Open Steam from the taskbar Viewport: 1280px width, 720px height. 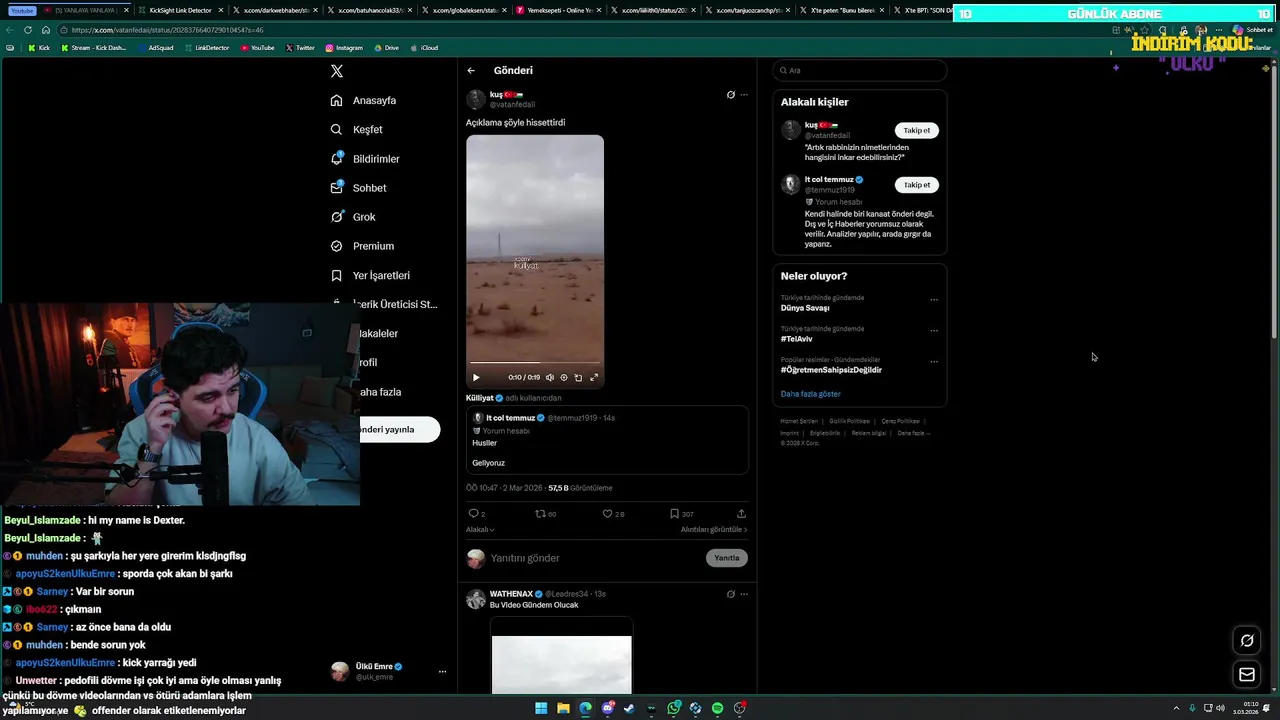pyautogui.click(x=629, y=708)
